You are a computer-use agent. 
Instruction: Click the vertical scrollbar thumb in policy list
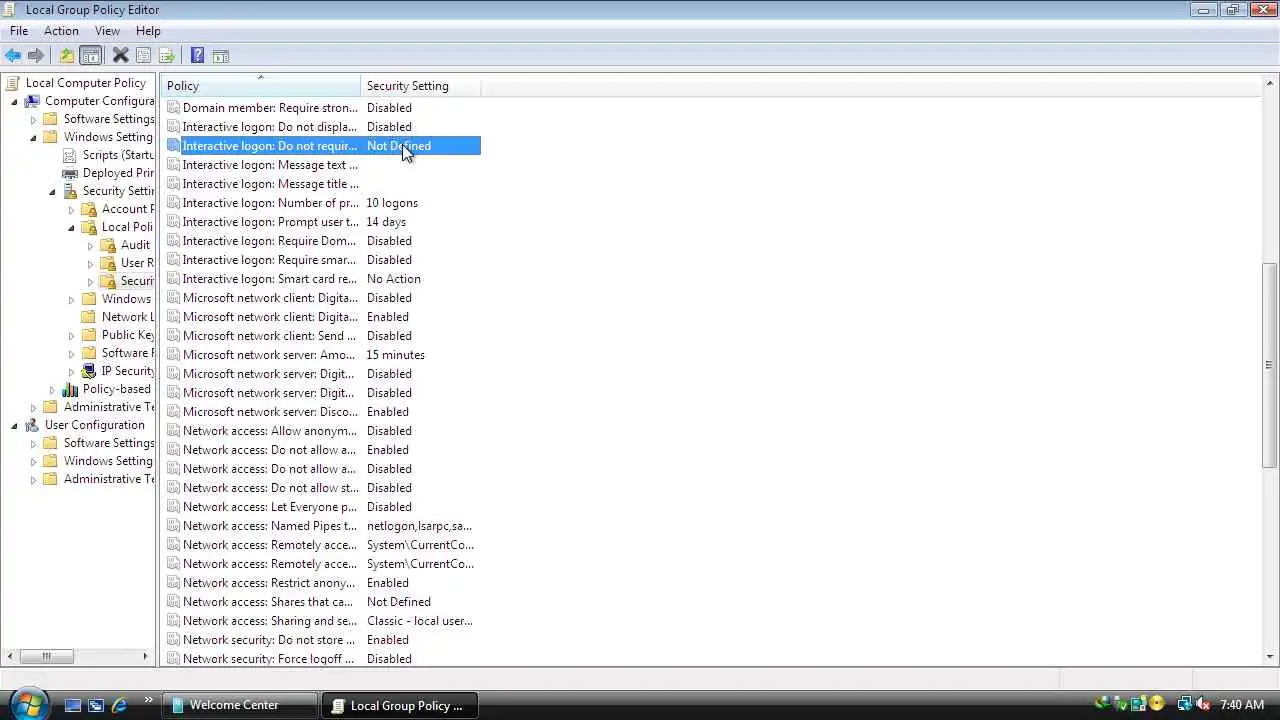pos(1271,365)
